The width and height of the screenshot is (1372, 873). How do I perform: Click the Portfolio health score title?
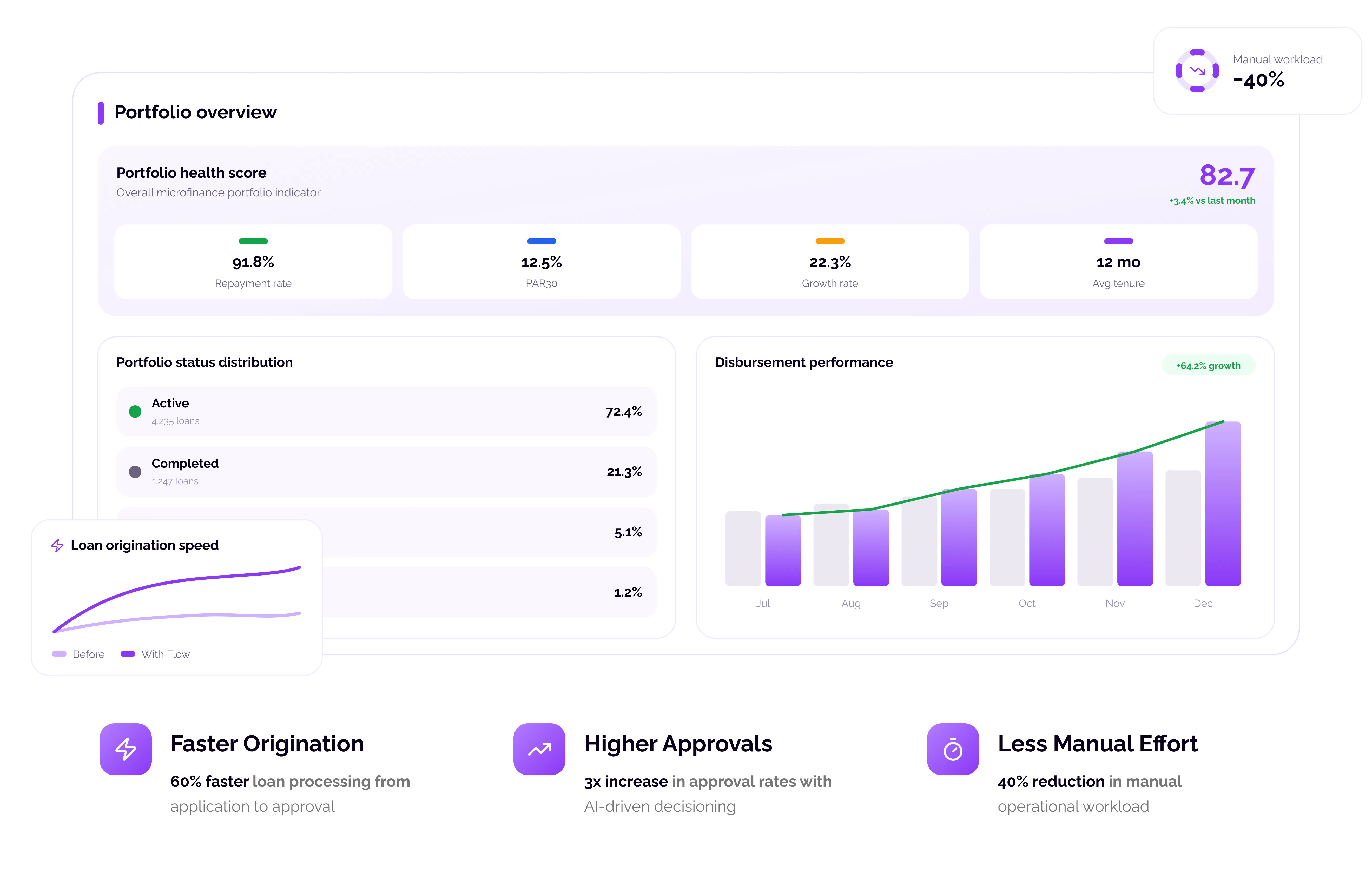(x=192, y=173)
